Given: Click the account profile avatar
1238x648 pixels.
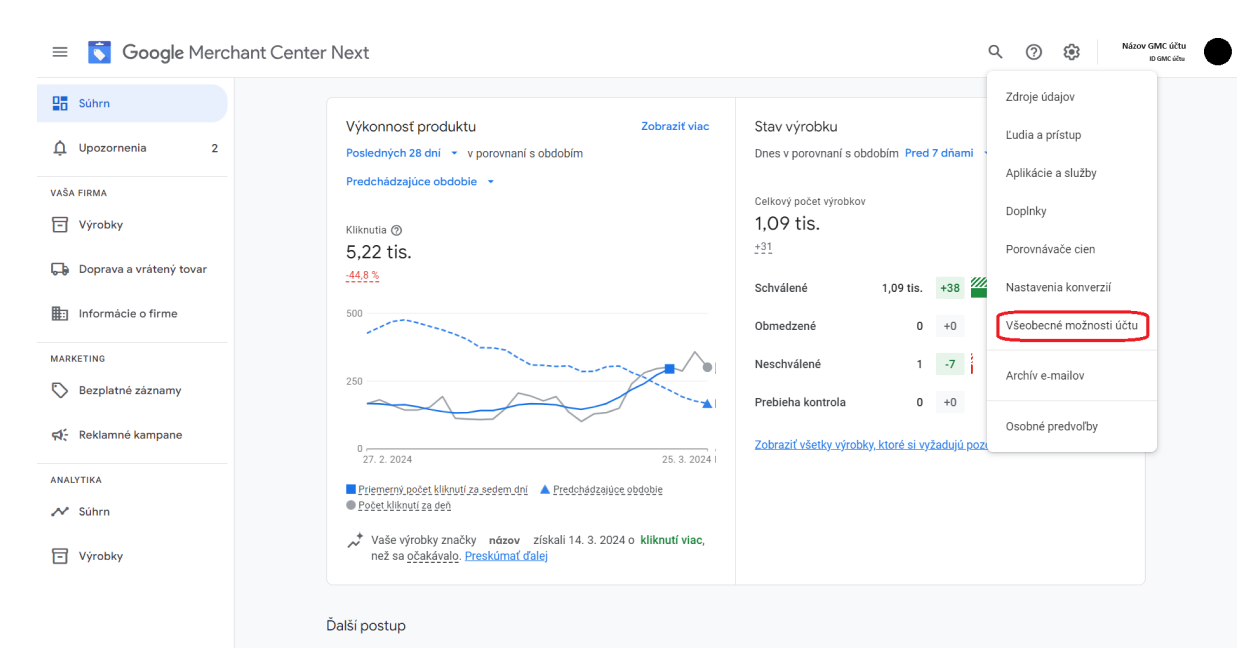Looking at the screenshot, I should [x=1217, y=52].
